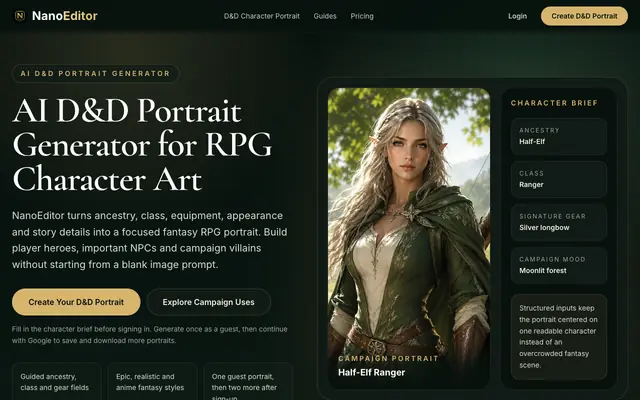Click the Guided ancestry, class and gear card
Viewport: 640px width, 400px height.
coord(57,382)
